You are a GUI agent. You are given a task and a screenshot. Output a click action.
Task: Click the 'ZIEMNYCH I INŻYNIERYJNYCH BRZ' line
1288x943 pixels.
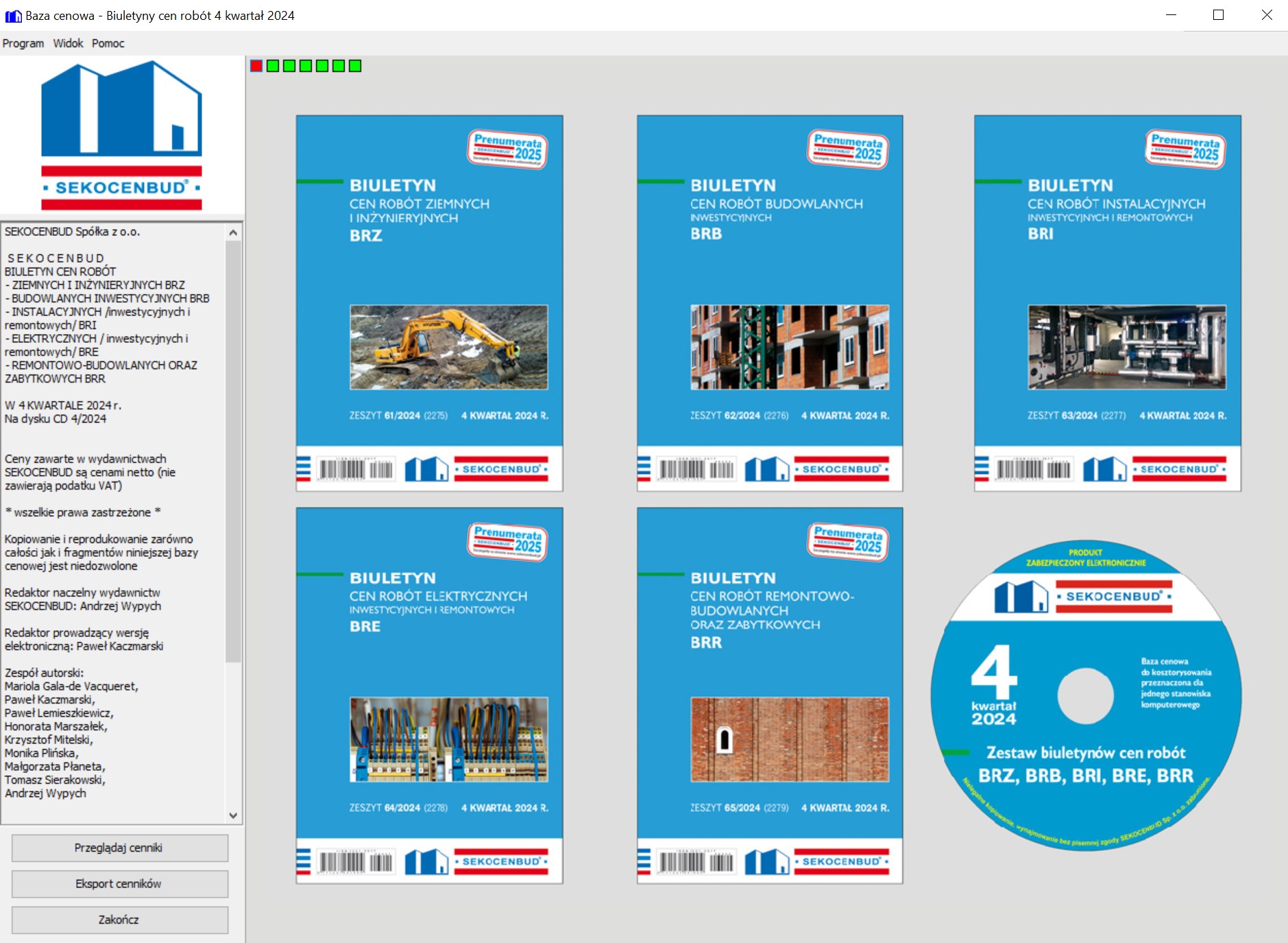[x=95, y=285]
